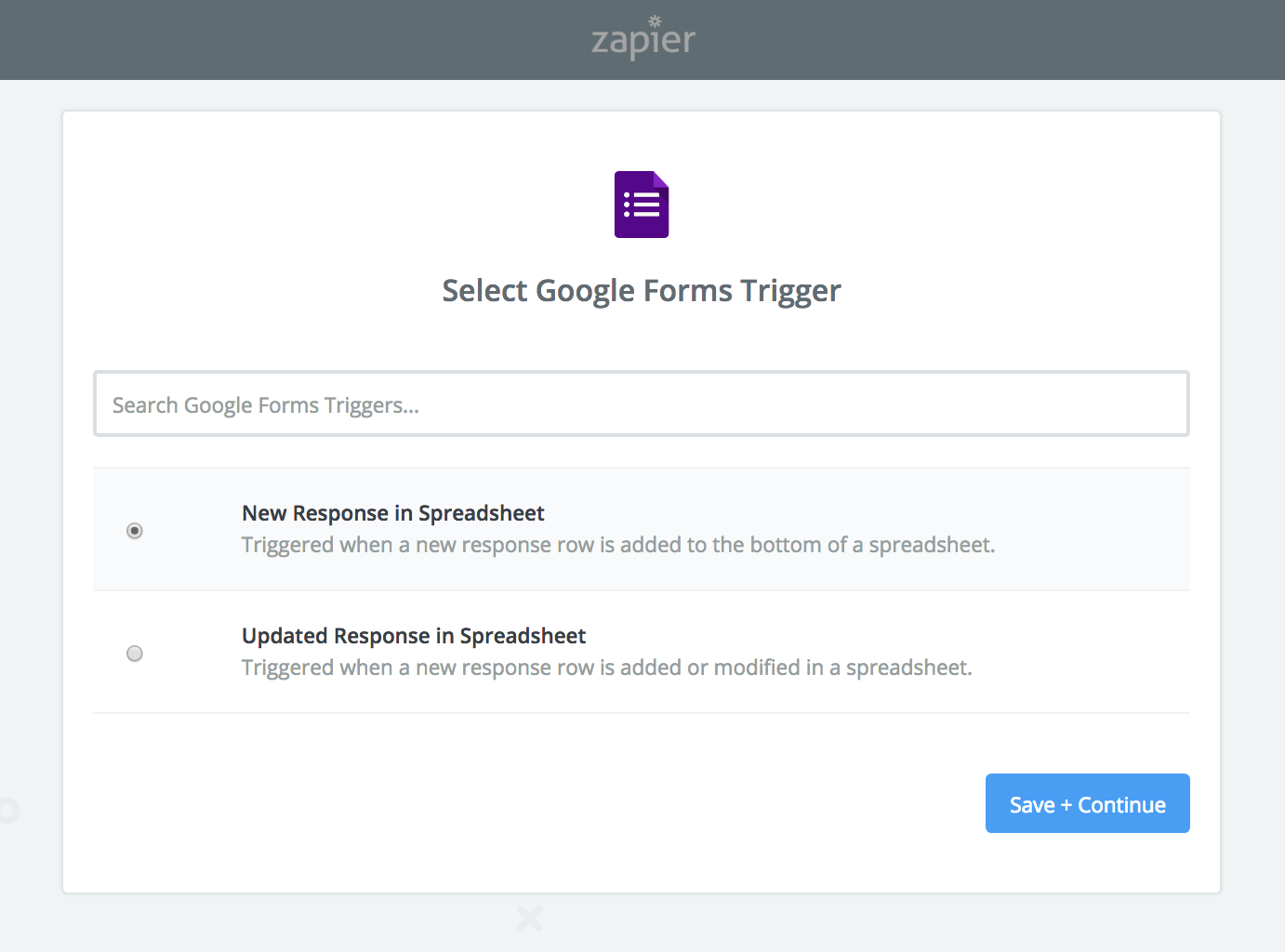Click the asterisk above the Zapier wordmark

655,20
